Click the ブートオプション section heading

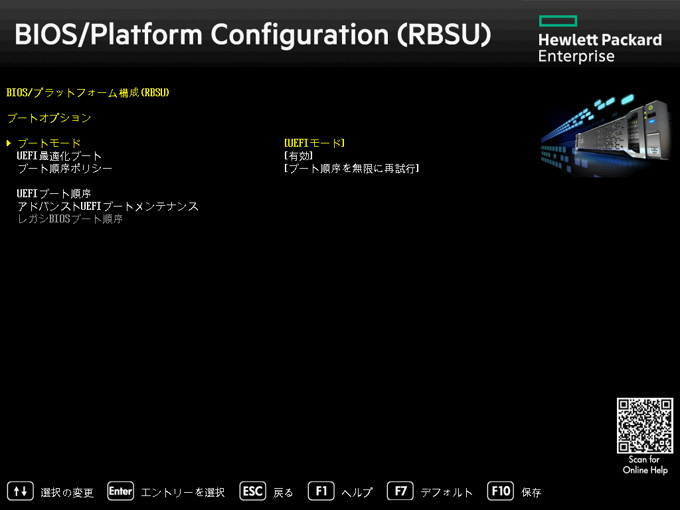[x=49, y=118]
